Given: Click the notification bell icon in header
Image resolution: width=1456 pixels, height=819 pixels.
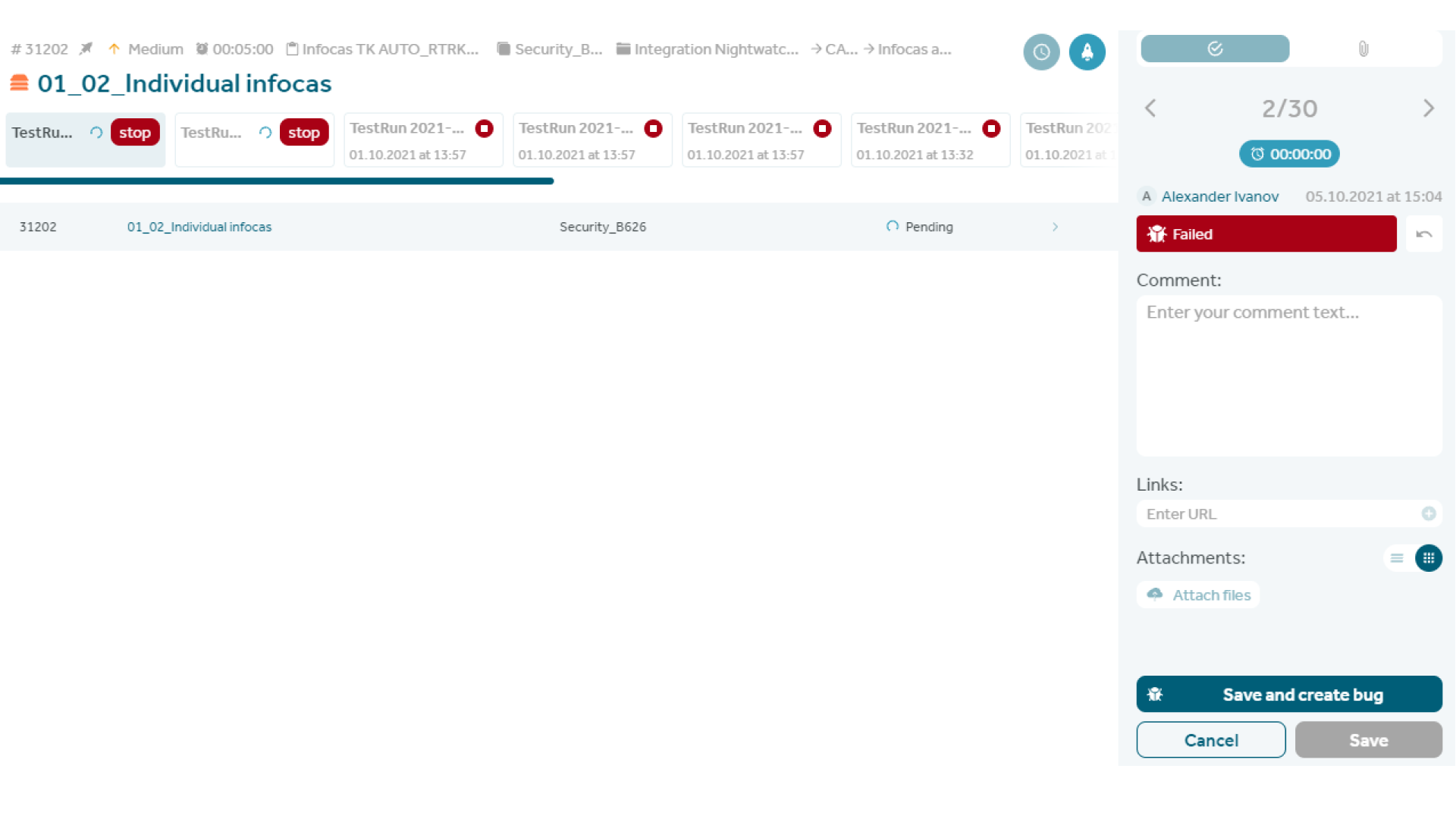Looking at the screenshot, I should point(1087,52).
